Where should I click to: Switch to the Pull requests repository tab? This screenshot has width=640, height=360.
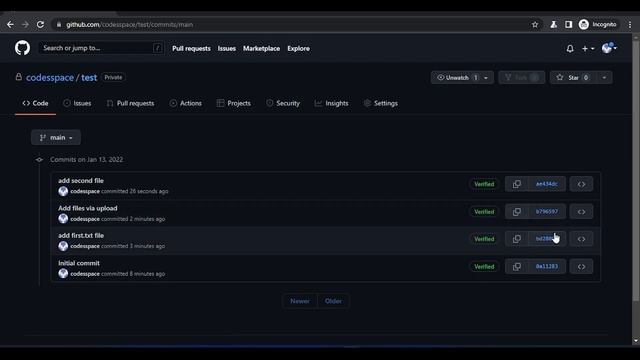[130, 103]
